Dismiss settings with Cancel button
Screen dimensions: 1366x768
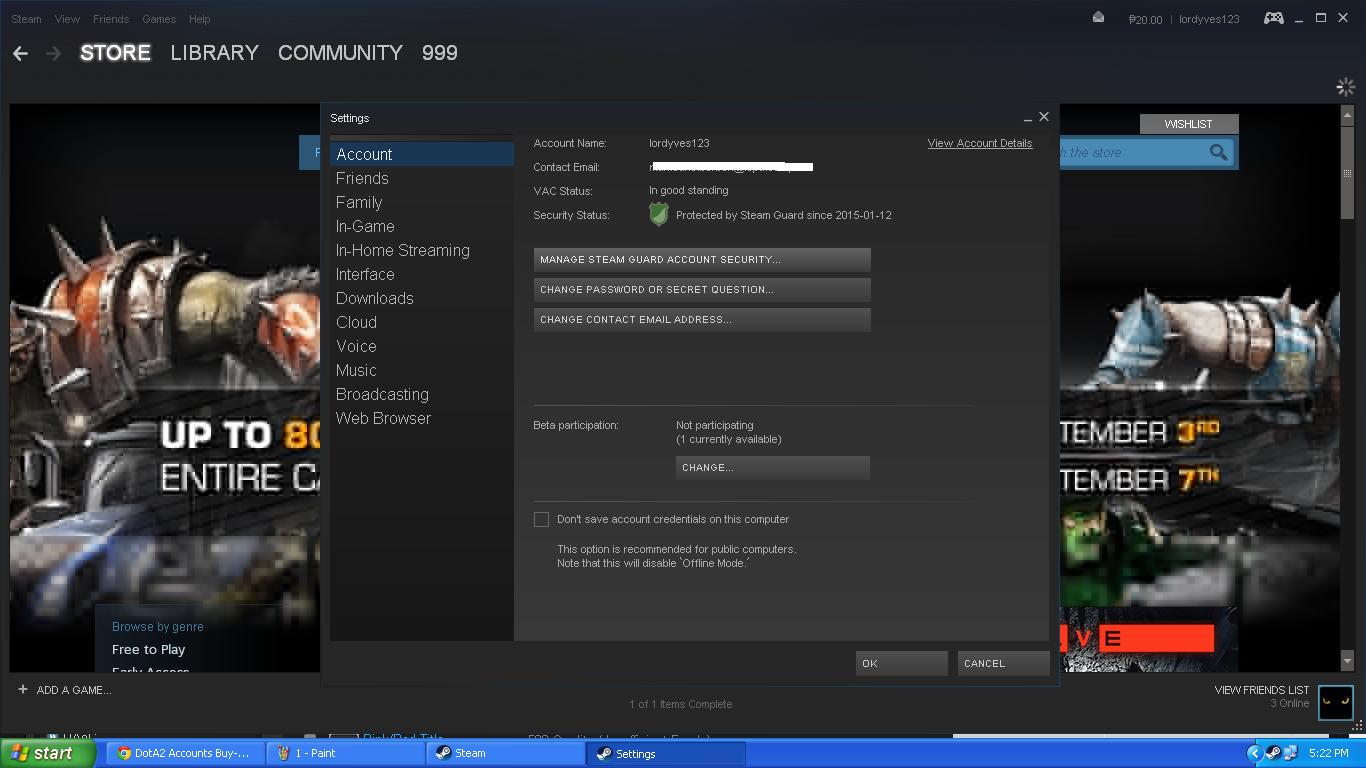coord(1004,663)
